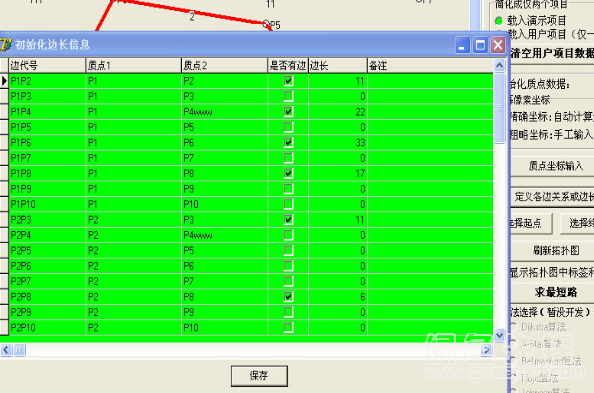This screenshot has height=393, width=594.
Task: Select the P2P9 edge code cell
Action: tap(47, 312)
